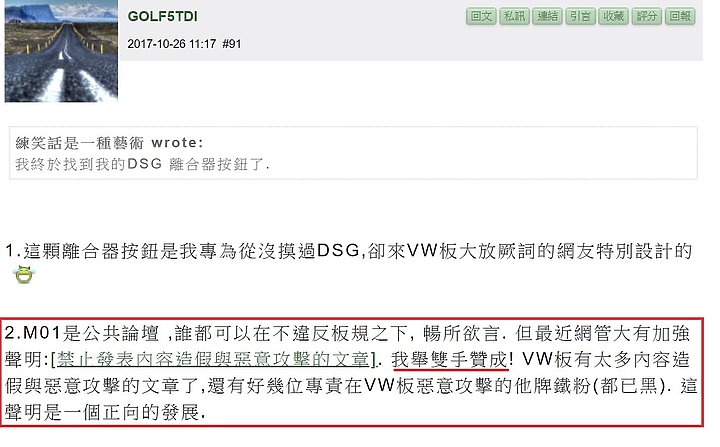The height and width of the screenshot is (447, 720).
Task: Click point 1 sentence about 離合器按鈕
Action: click(349, 251)
